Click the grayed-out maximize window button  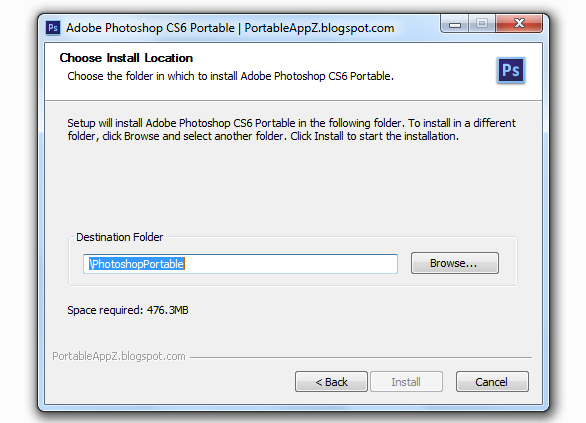point(482,24)
